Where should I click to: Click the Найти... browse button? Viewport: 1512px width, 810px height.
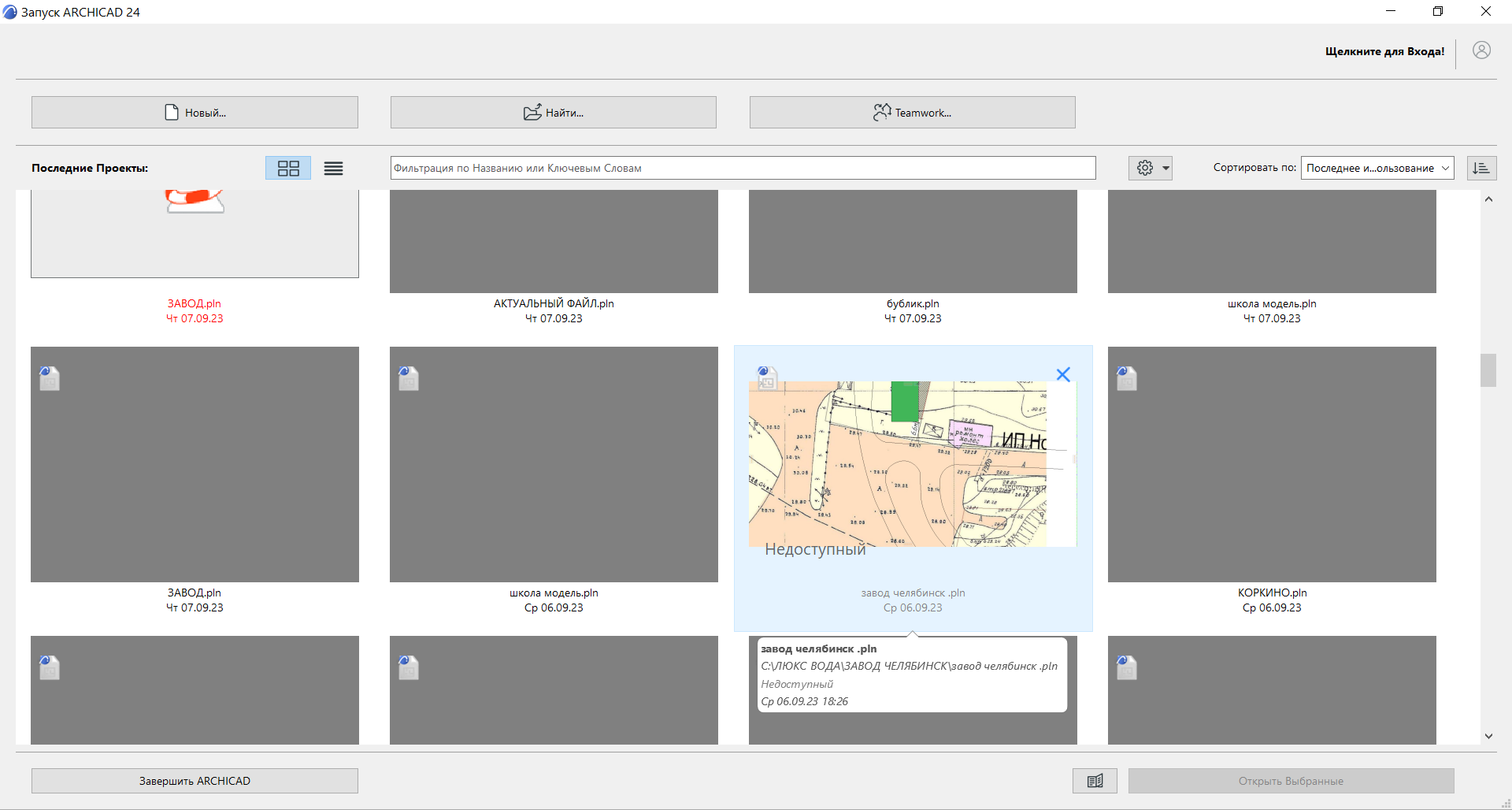554,113
